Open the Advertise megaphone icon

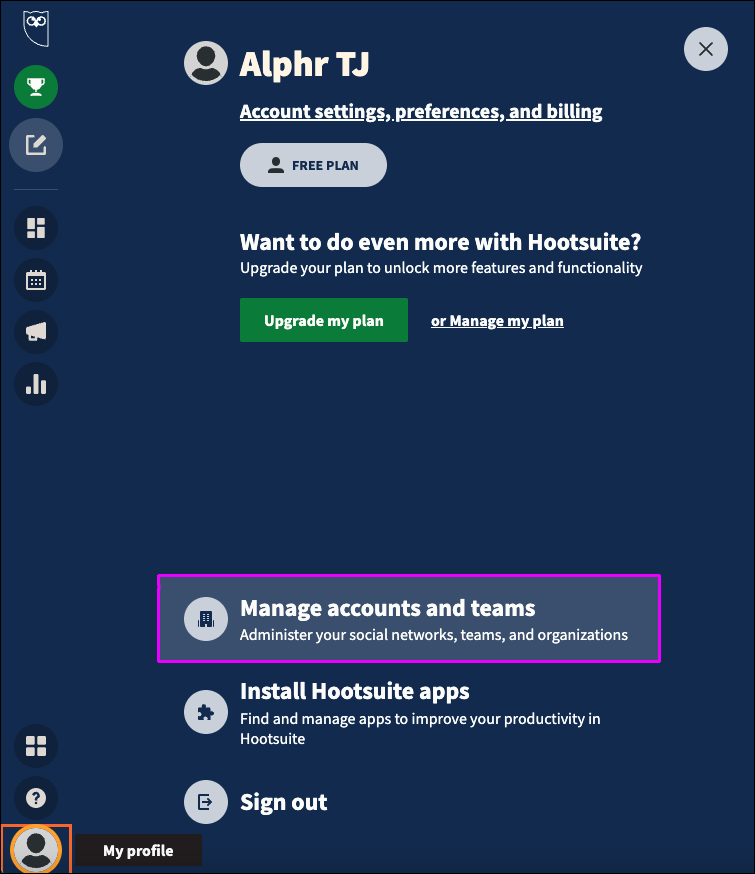36,332
